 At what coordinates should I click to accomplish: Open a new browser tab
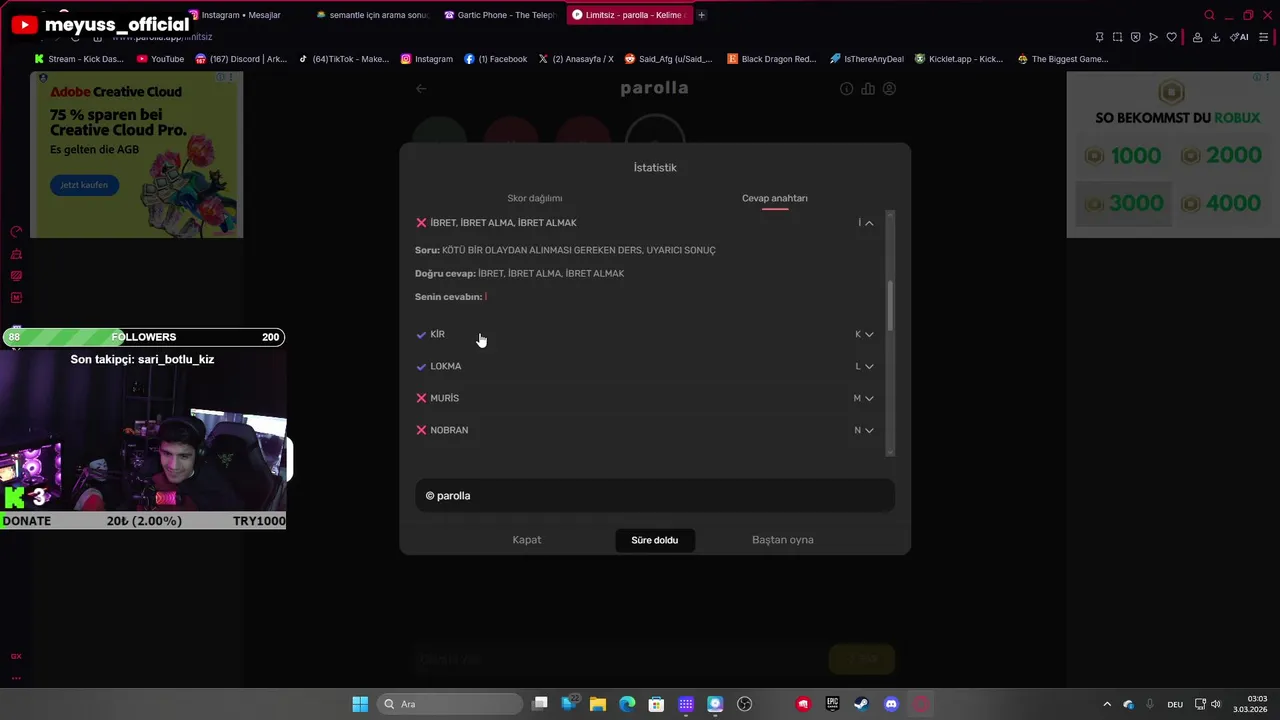pos(701,15)
